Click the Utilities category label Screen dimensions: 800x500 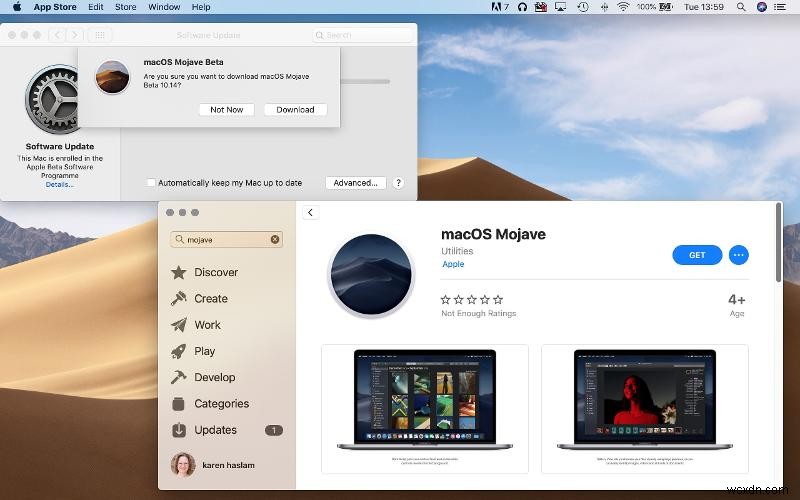[457, 251]
